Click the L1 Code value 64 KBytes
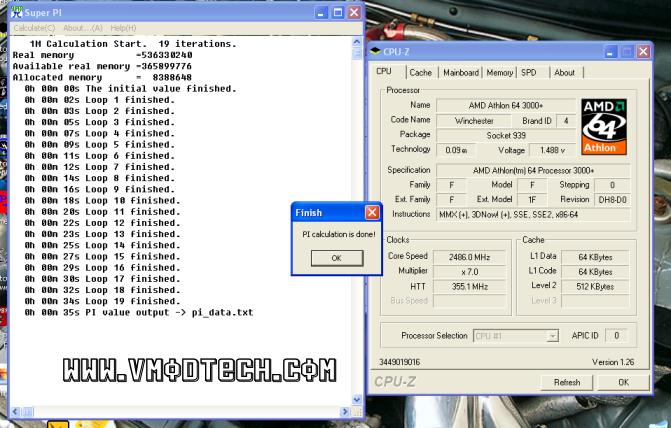Screen dimensions: 671x428 595,272
